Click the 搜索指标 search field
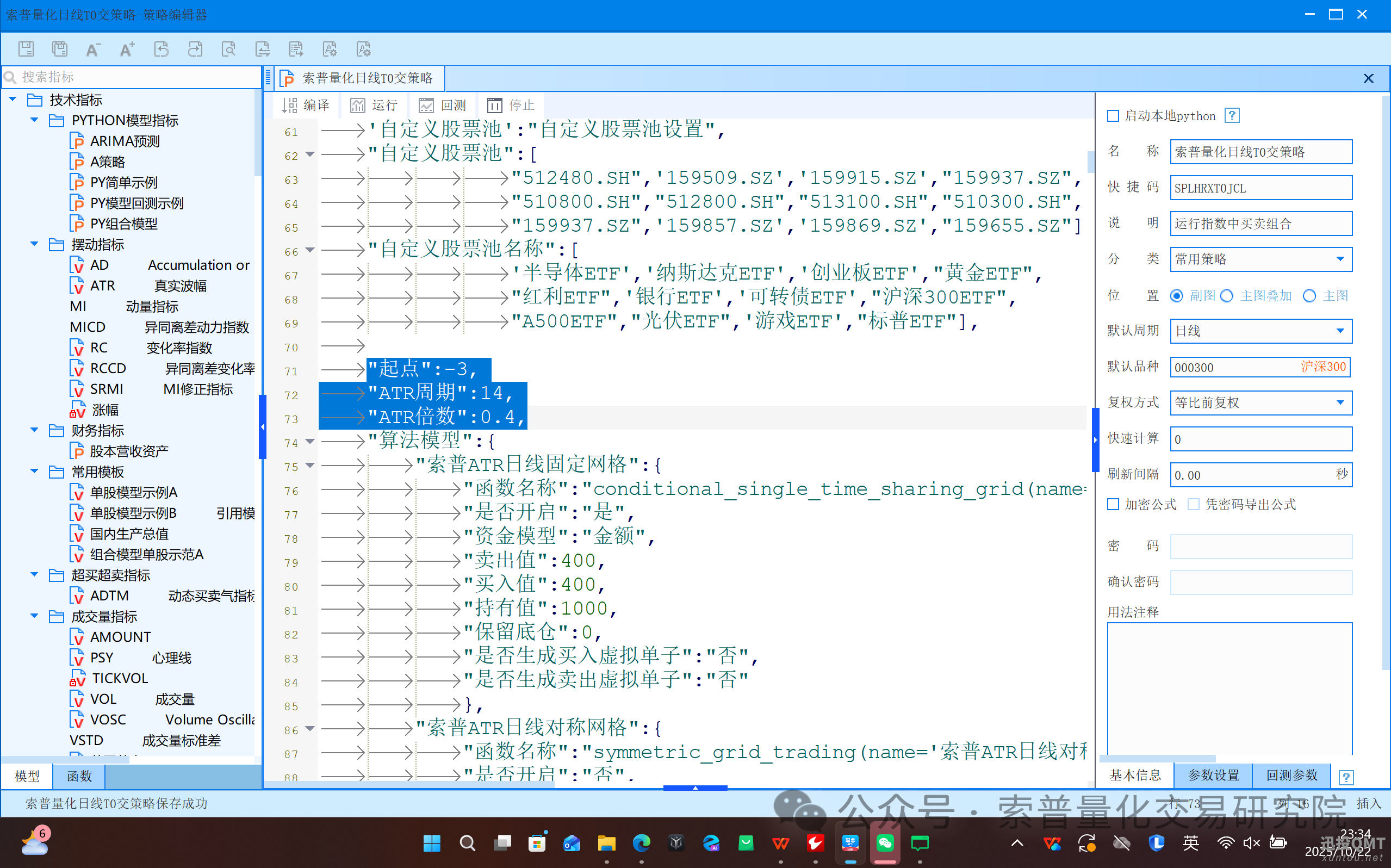Viewport: 1391px width, 868px height. 132,77
